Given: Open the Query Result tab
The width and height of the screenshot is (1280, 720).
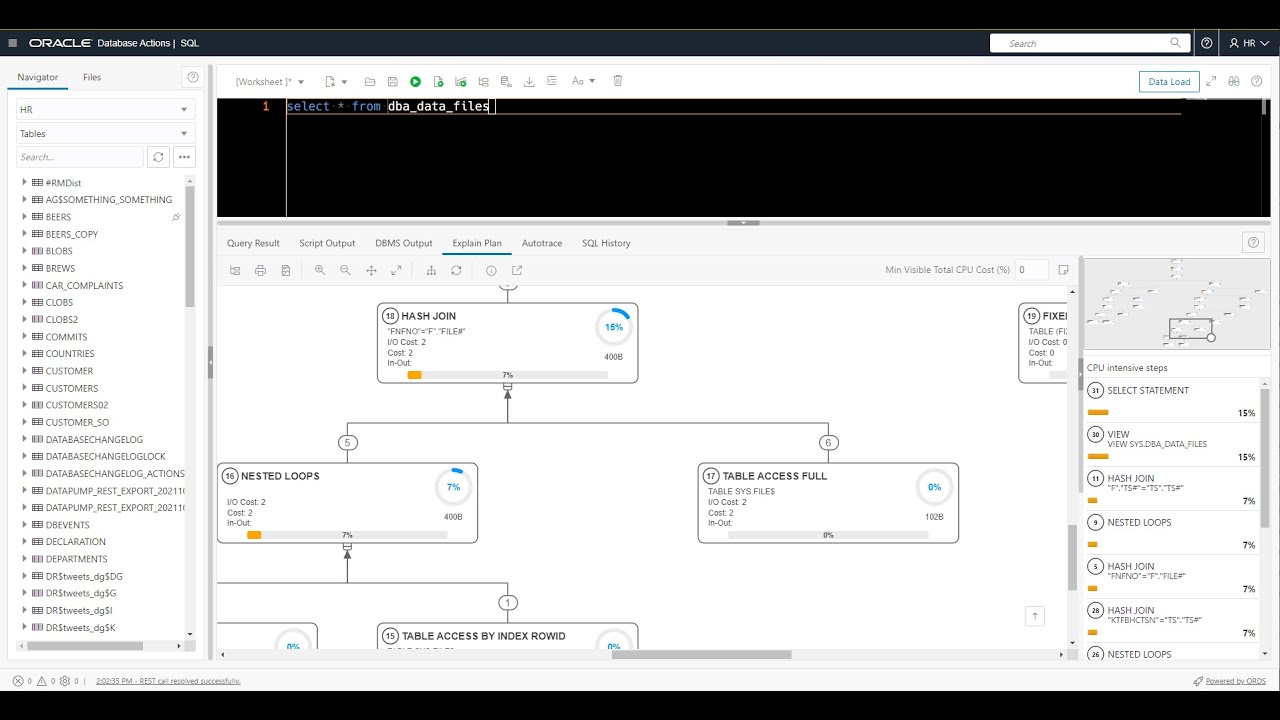Looking at the screenshot, I should pos(253,243).
